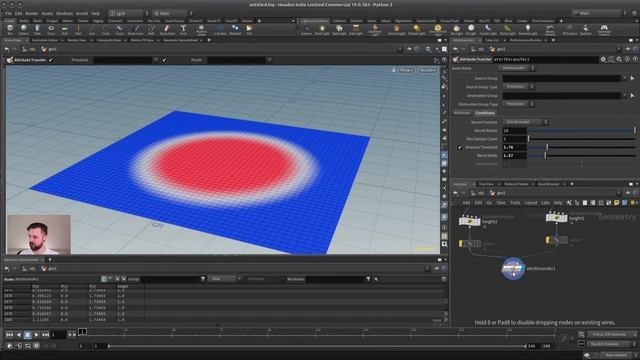This screenshot has height=360, width=640.
Task: Switch to the Attributes parameter tab
Action: 462,113
